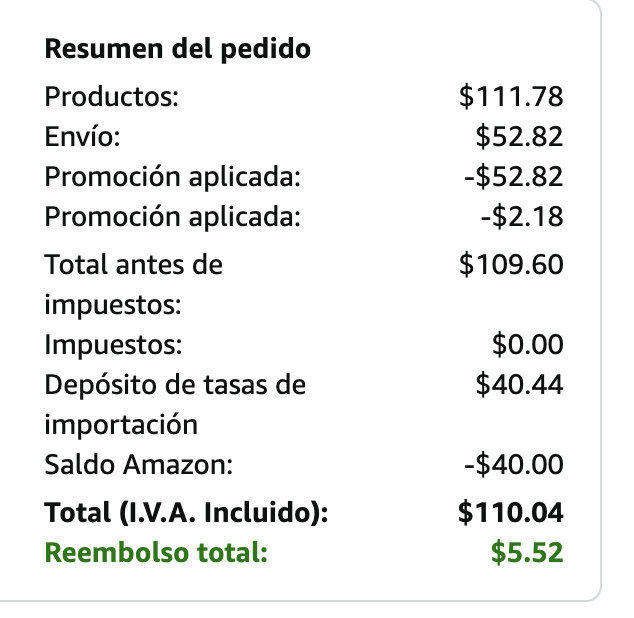Click the $109.60 pre-tax total

pyautogui.click(x=511, y=265)
